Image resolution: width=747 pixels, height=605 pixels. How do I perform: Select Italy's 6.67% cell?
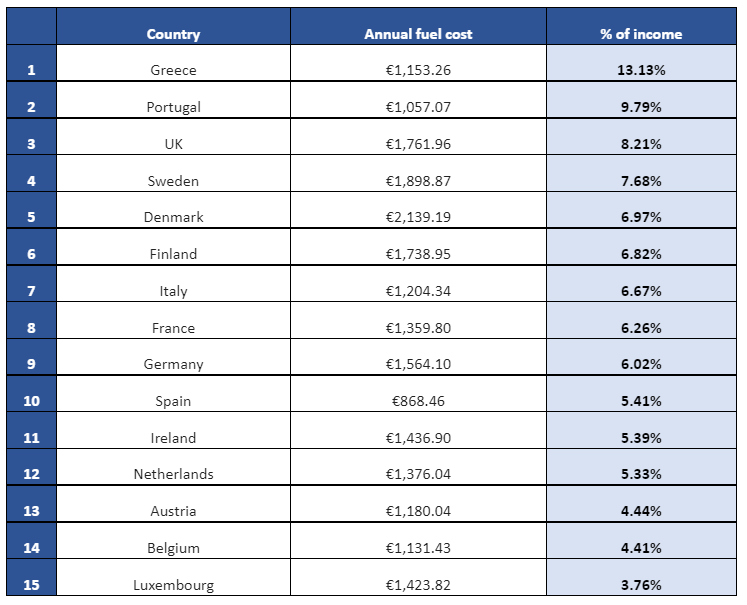pyautogui.click(x=641, y=284)
